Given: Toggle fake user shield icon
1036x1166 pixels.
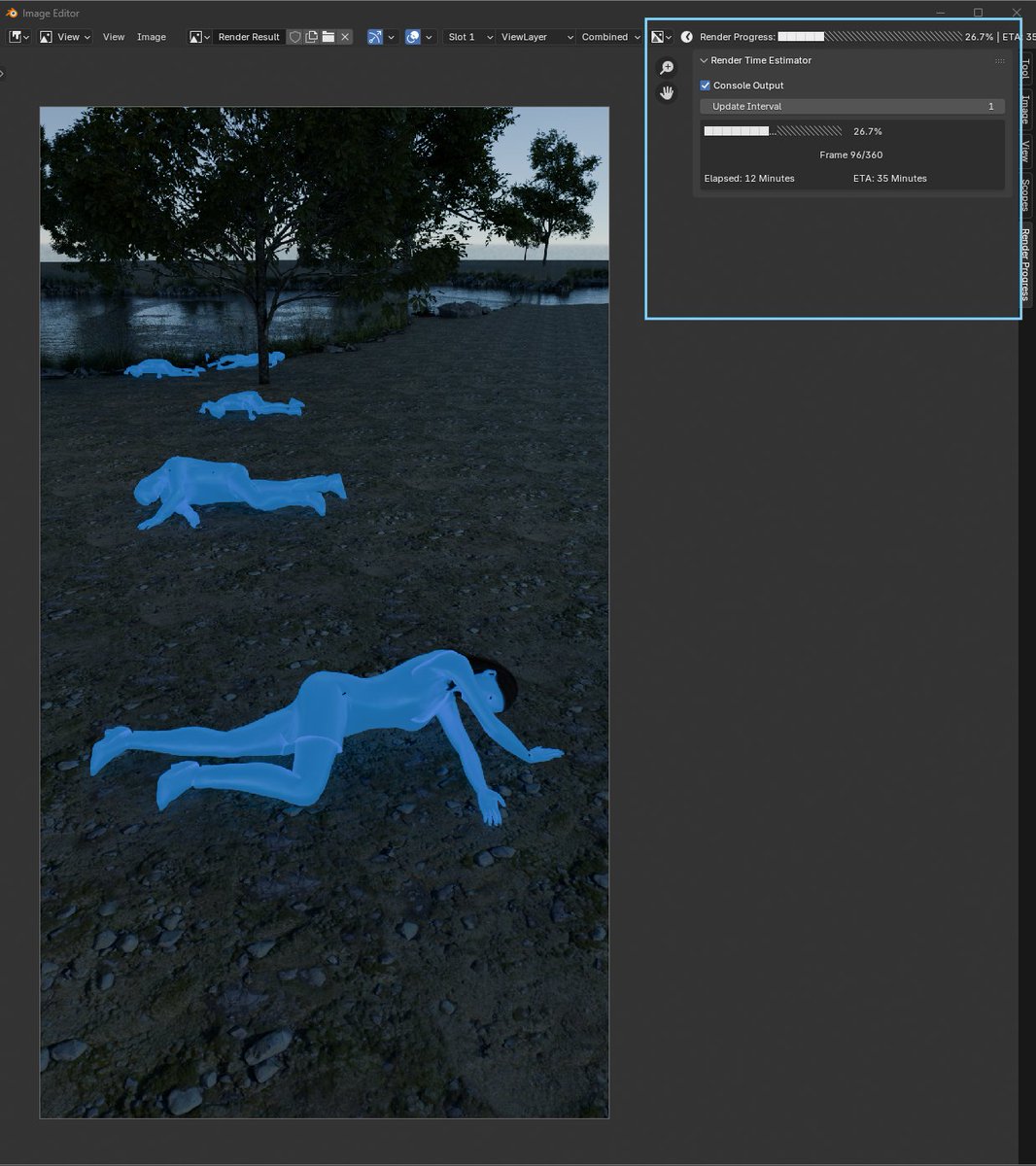Looking at the screenshot, I should [x=294, y=37].
